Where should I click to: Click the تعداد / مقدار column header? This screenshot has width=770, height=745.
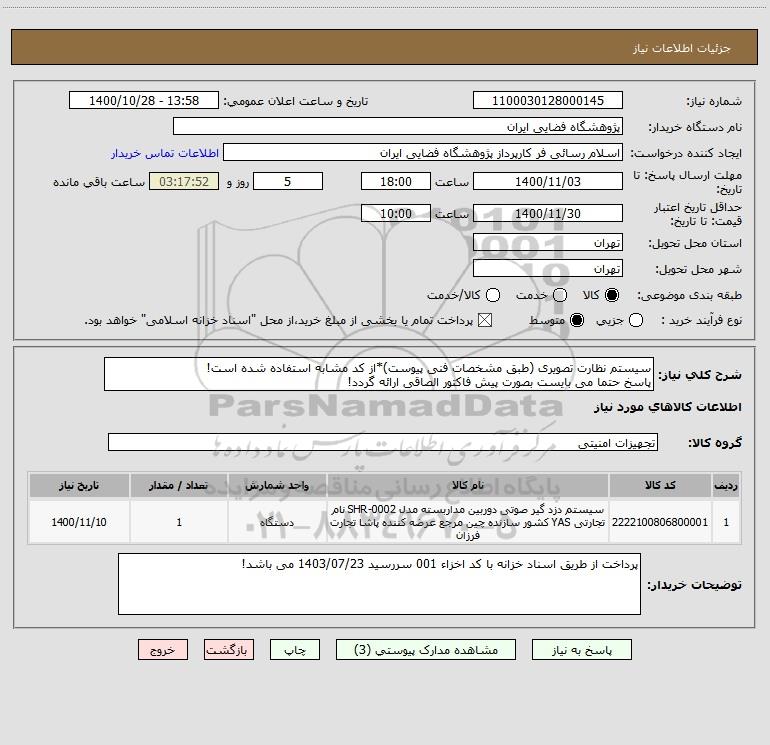point(179,485)
